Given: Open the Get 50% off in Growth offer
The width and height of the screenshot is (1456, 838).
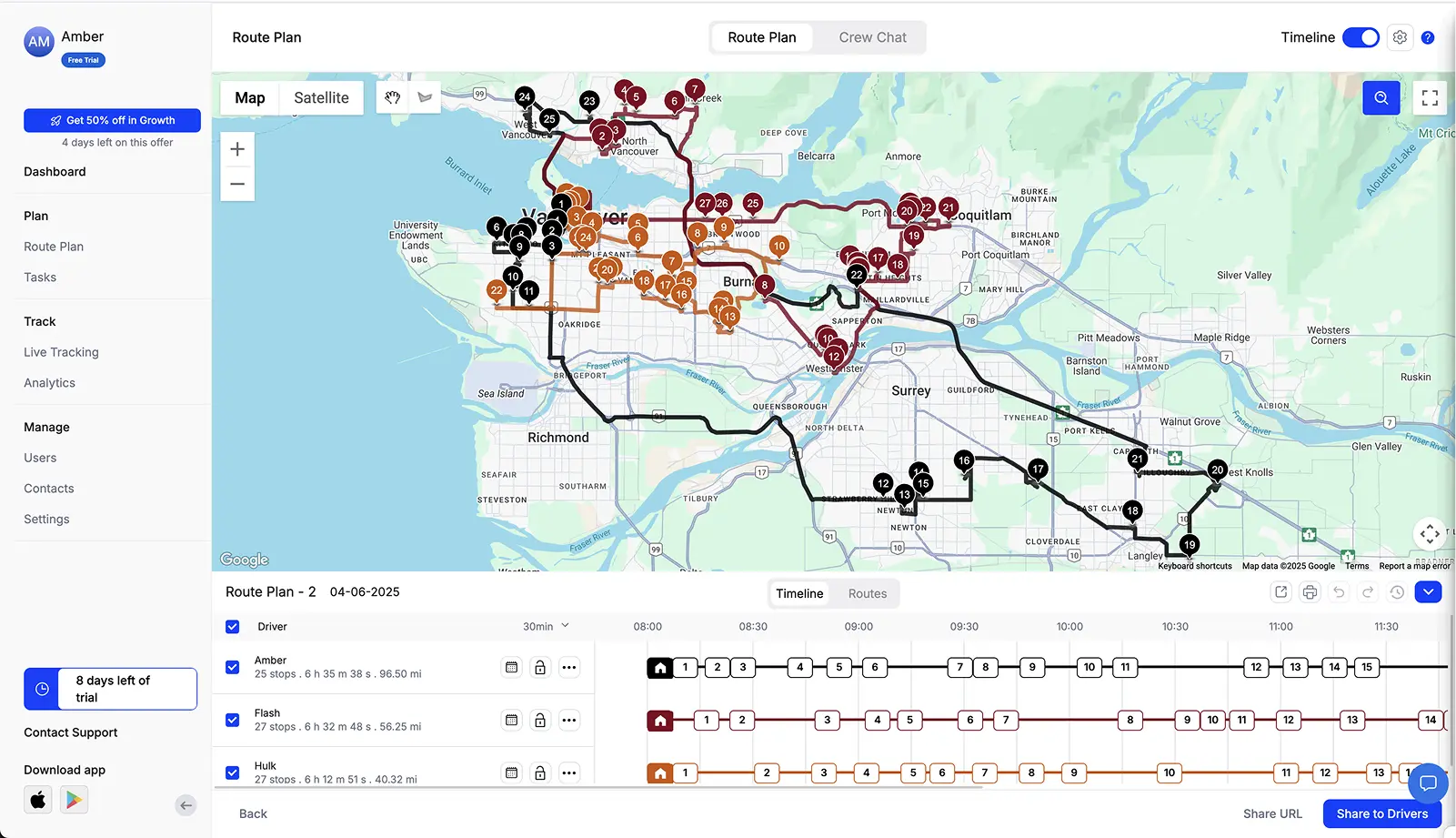Looking at the screenshot, I should pos(112,119).
